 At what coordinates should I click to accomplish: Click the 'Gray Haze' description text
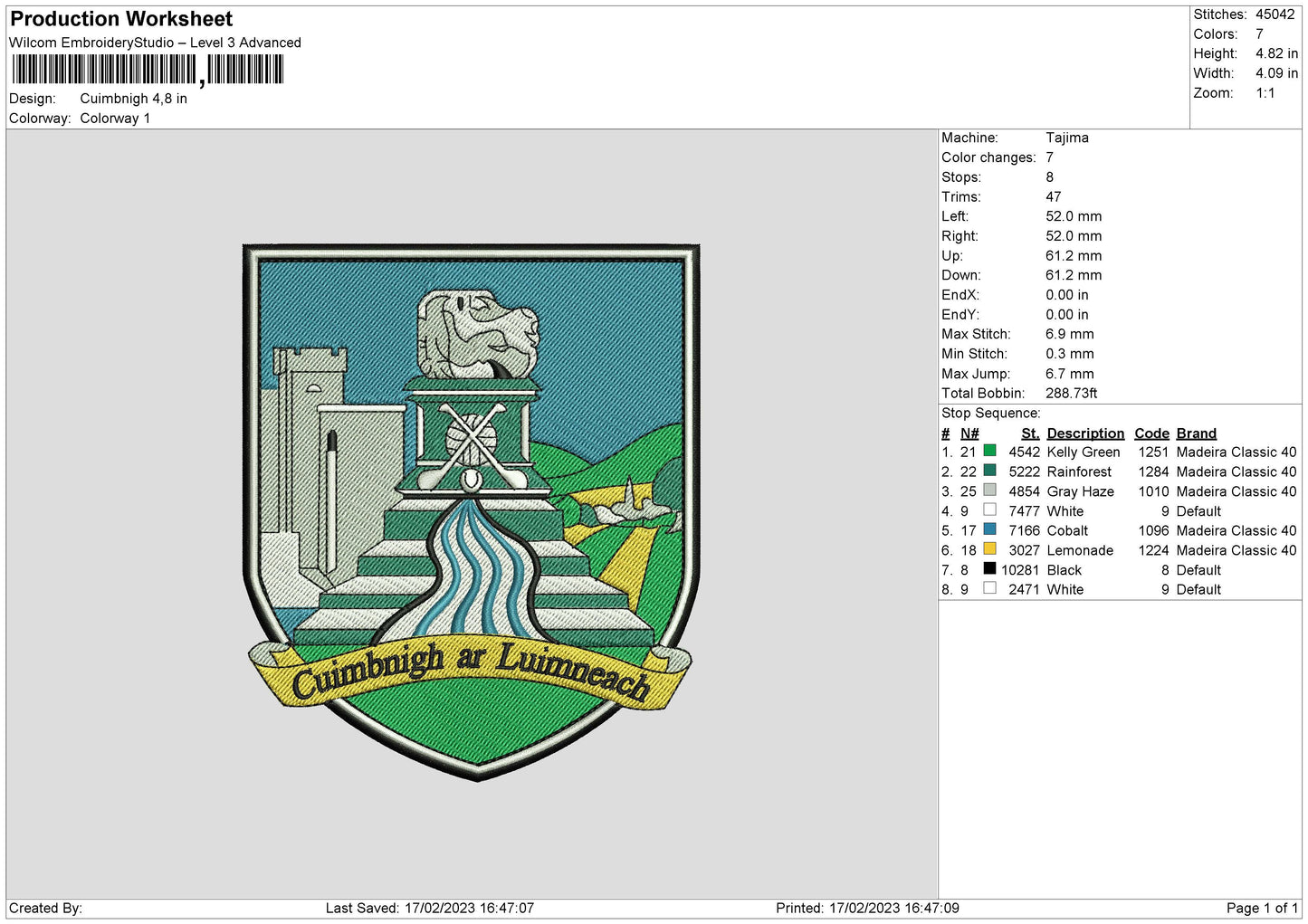1081,491
